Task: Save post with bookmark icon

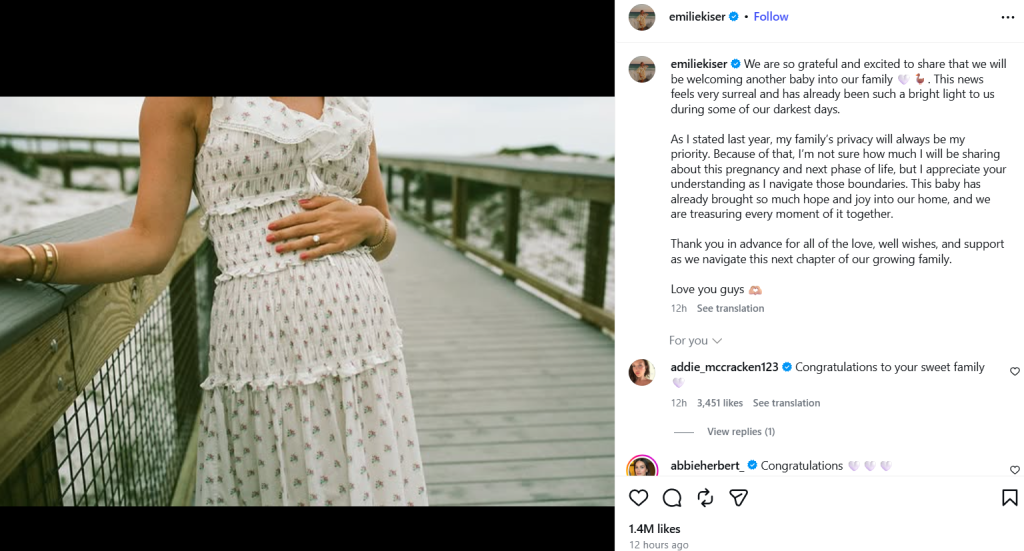Action: click(1009, 498)
